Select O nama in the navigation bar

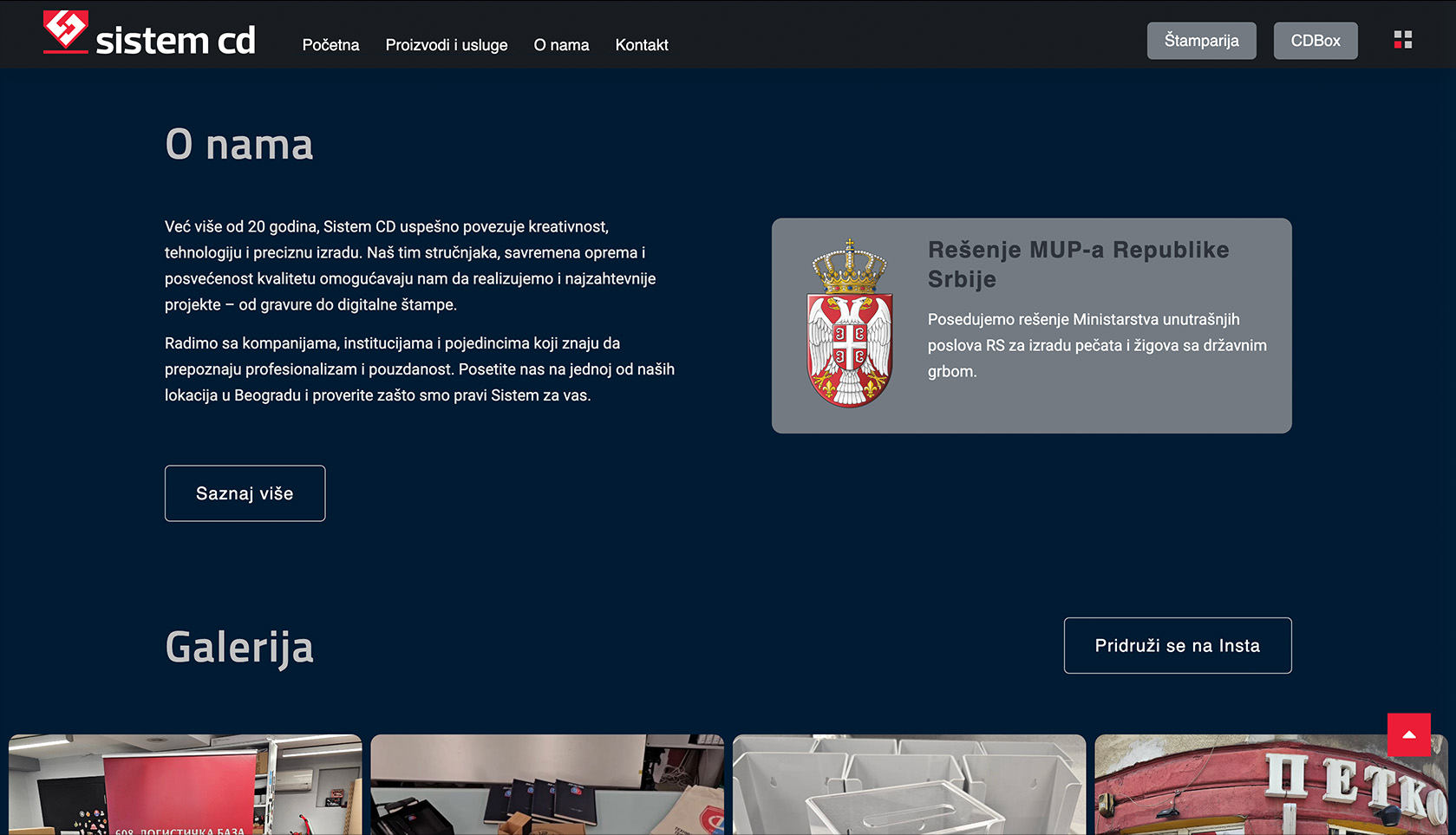pos(561,45)
